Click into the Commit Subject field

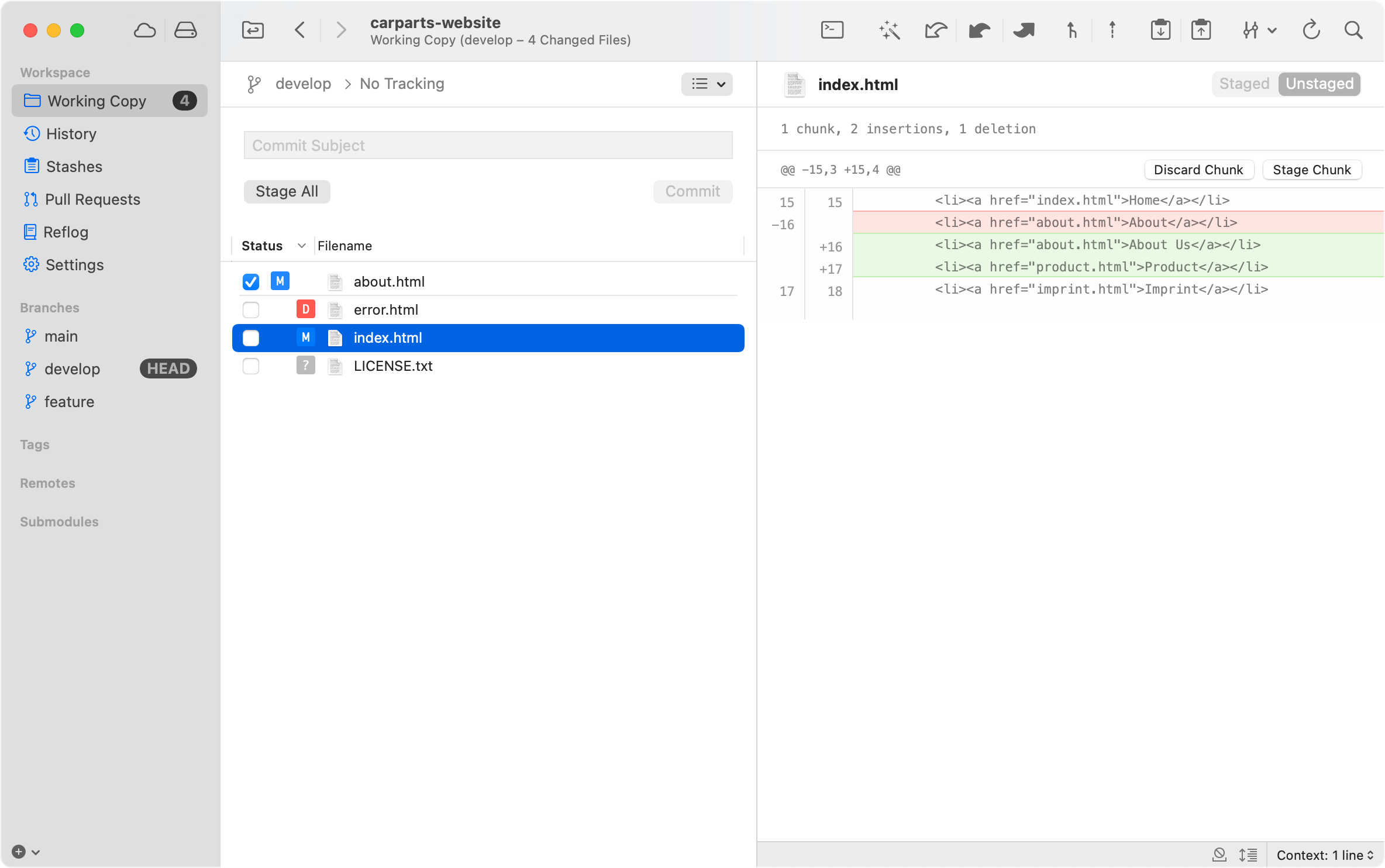pos(488,145)
